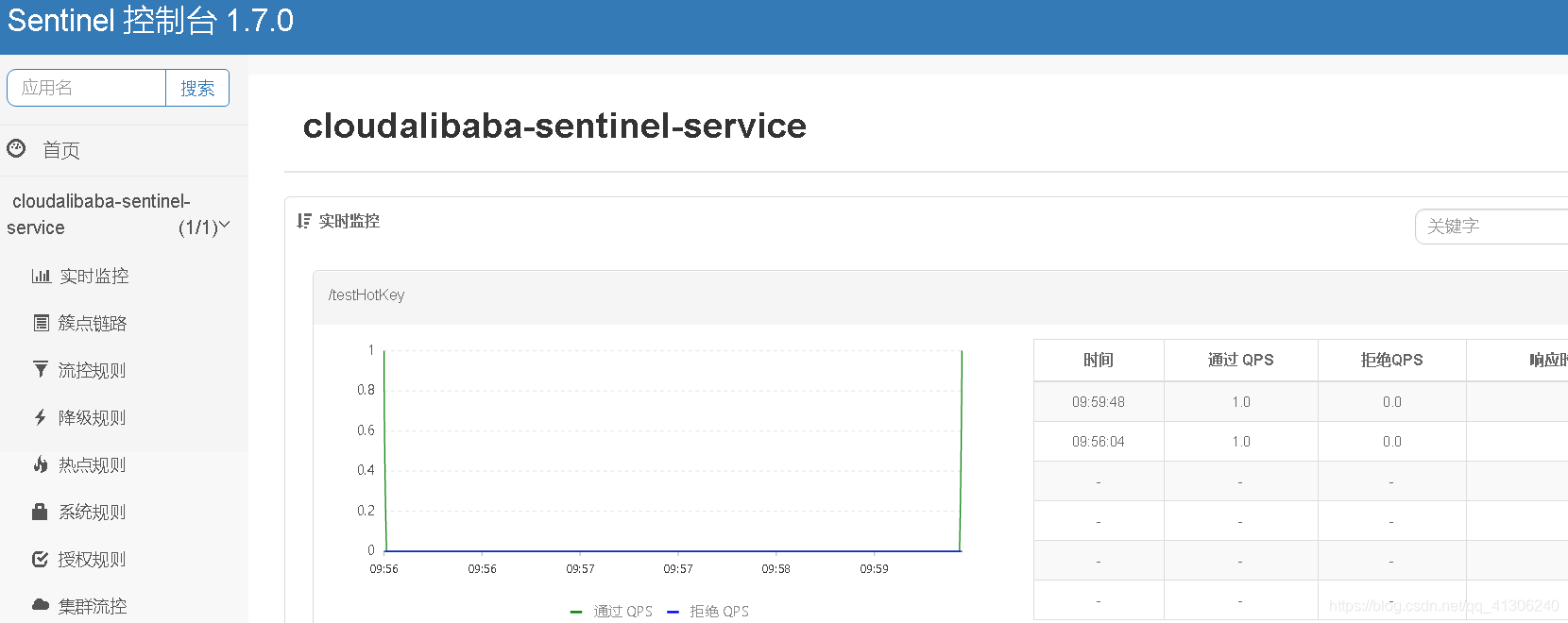Click the 拒绝QPS column header
The image size is (1568, 623).
pyautogui.click(x=1391, y=360)
